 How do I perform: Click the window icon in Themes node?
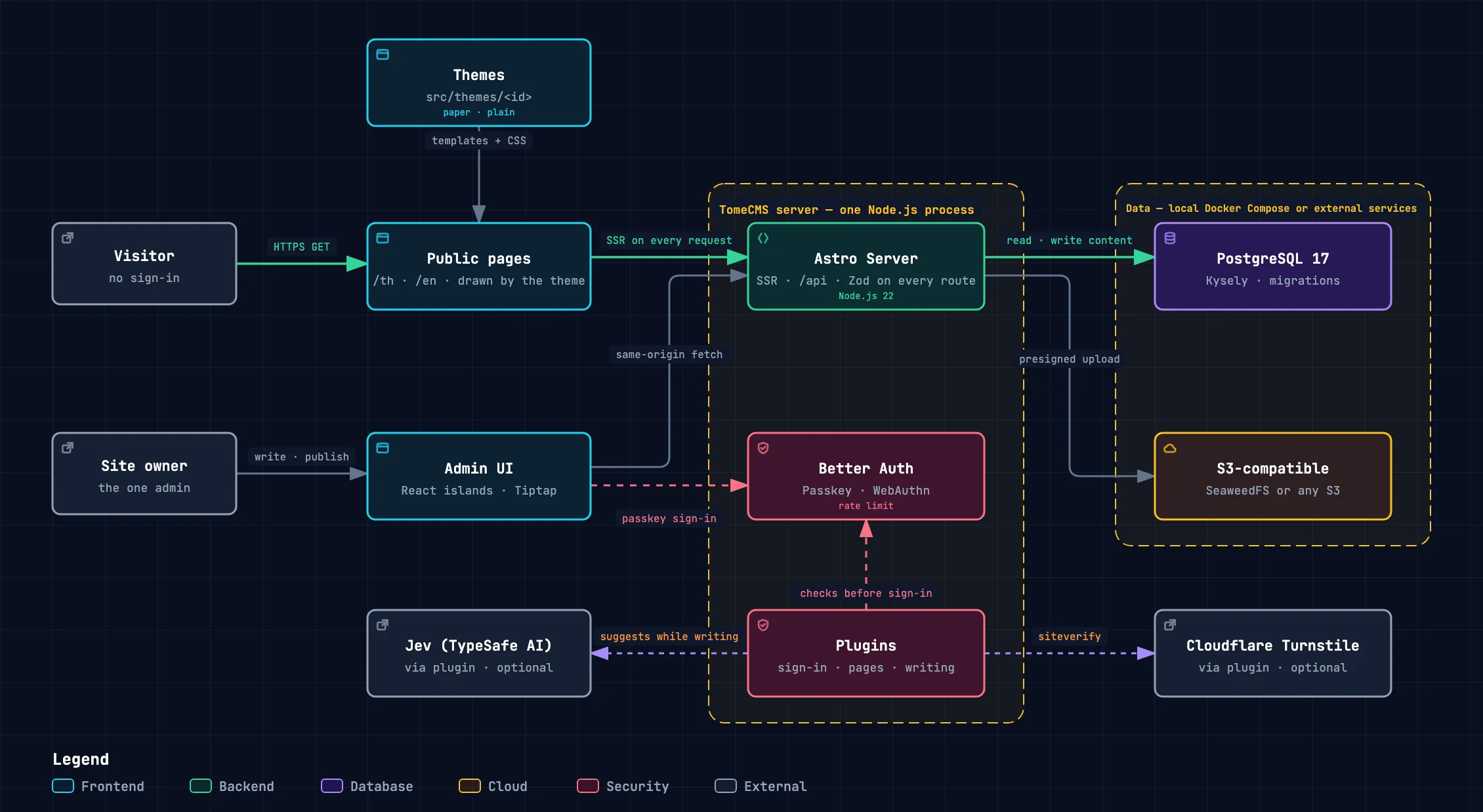383,54
